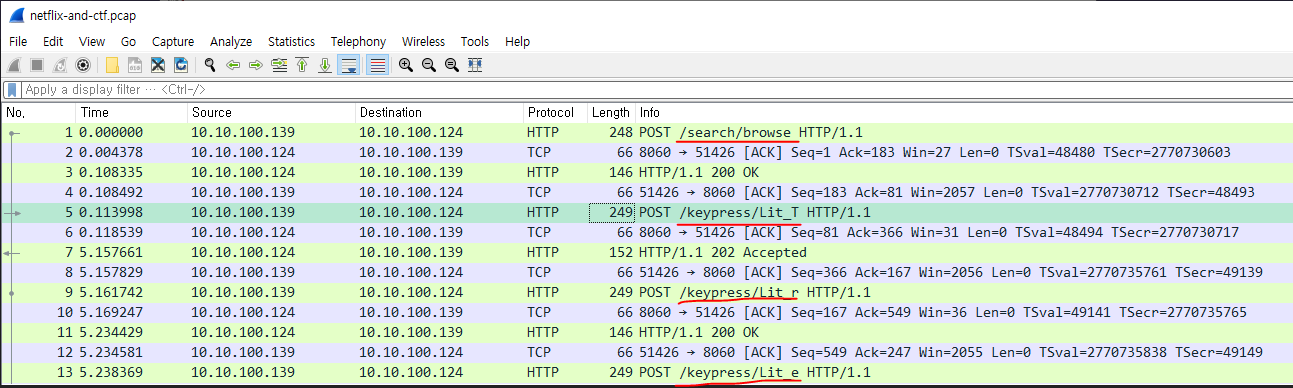This screenshot has height=388, width=1293.
Task: Click the display filter bookmark icon
Action: click(x=12, y=90)
